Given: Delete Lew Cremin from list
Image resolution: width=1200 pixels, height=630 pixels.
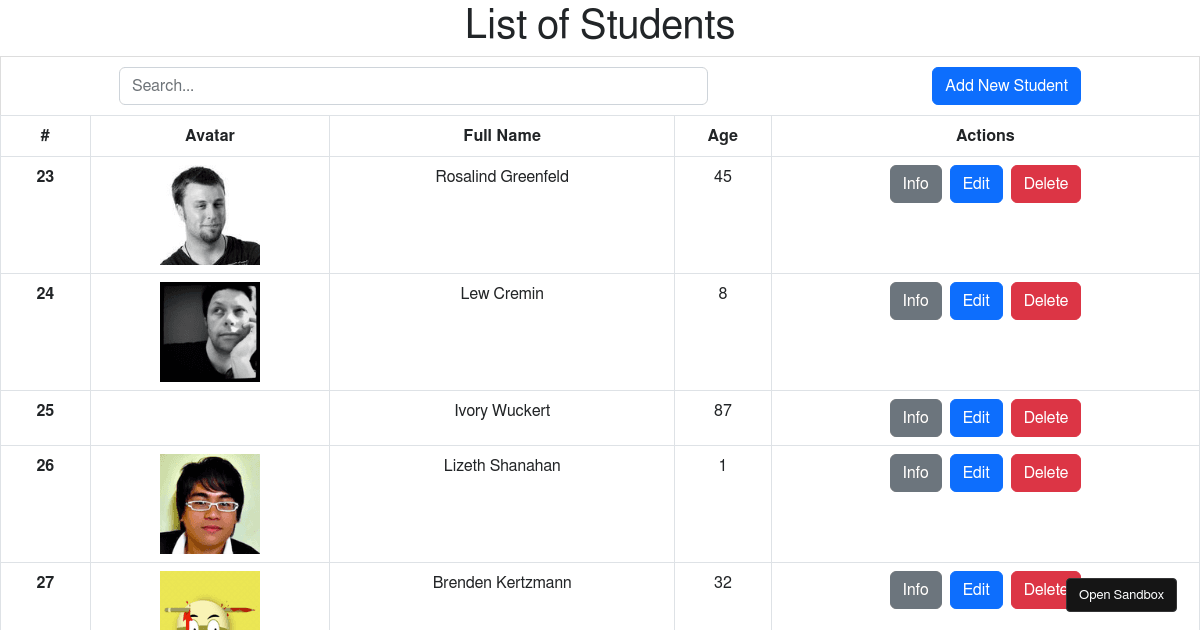Looking at the screenshot, I should click(1046, 301).
